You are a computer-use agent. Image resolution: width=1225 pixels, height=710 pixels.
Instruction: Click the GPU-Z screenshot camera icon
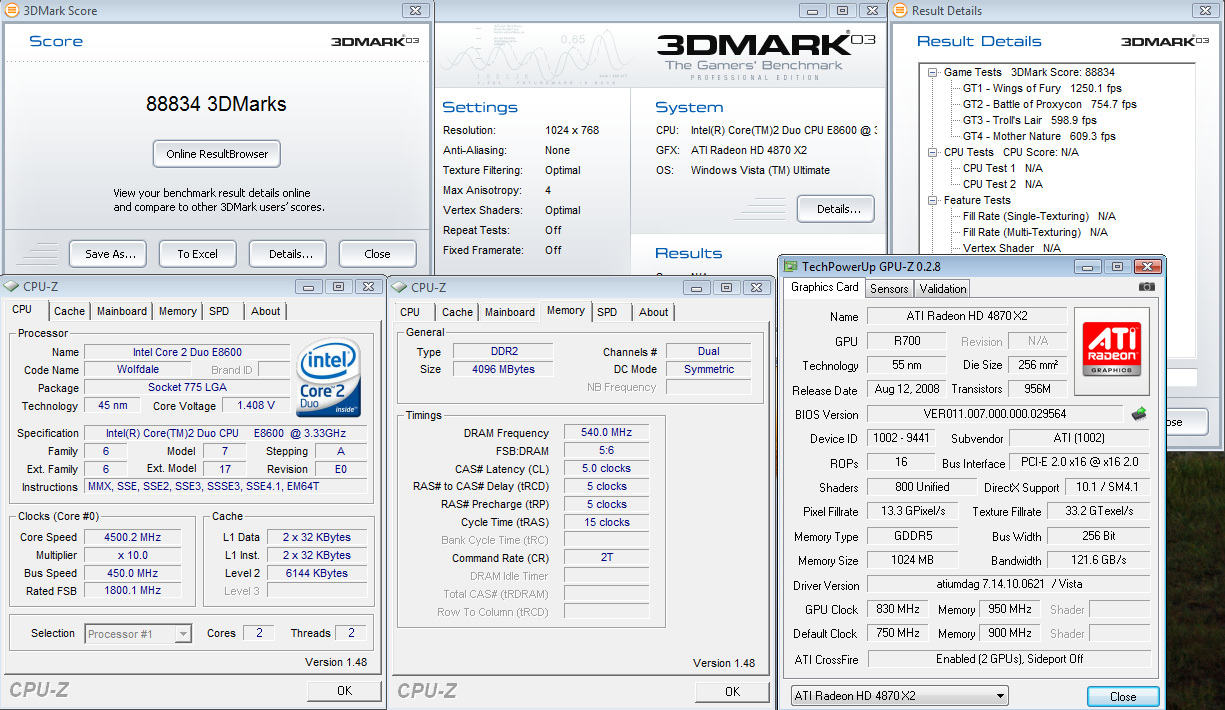[1146, 287]
